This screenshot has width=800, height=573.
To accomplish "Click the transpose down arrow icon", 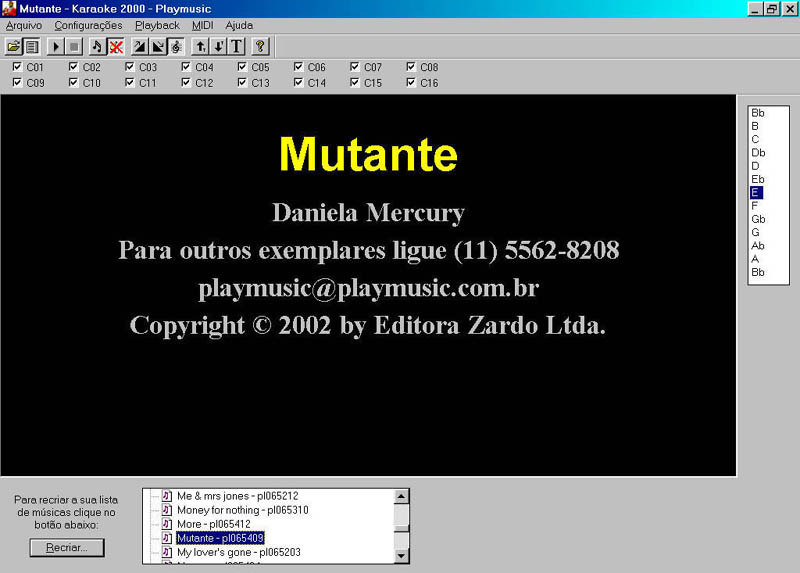I will tap(218, 47).
